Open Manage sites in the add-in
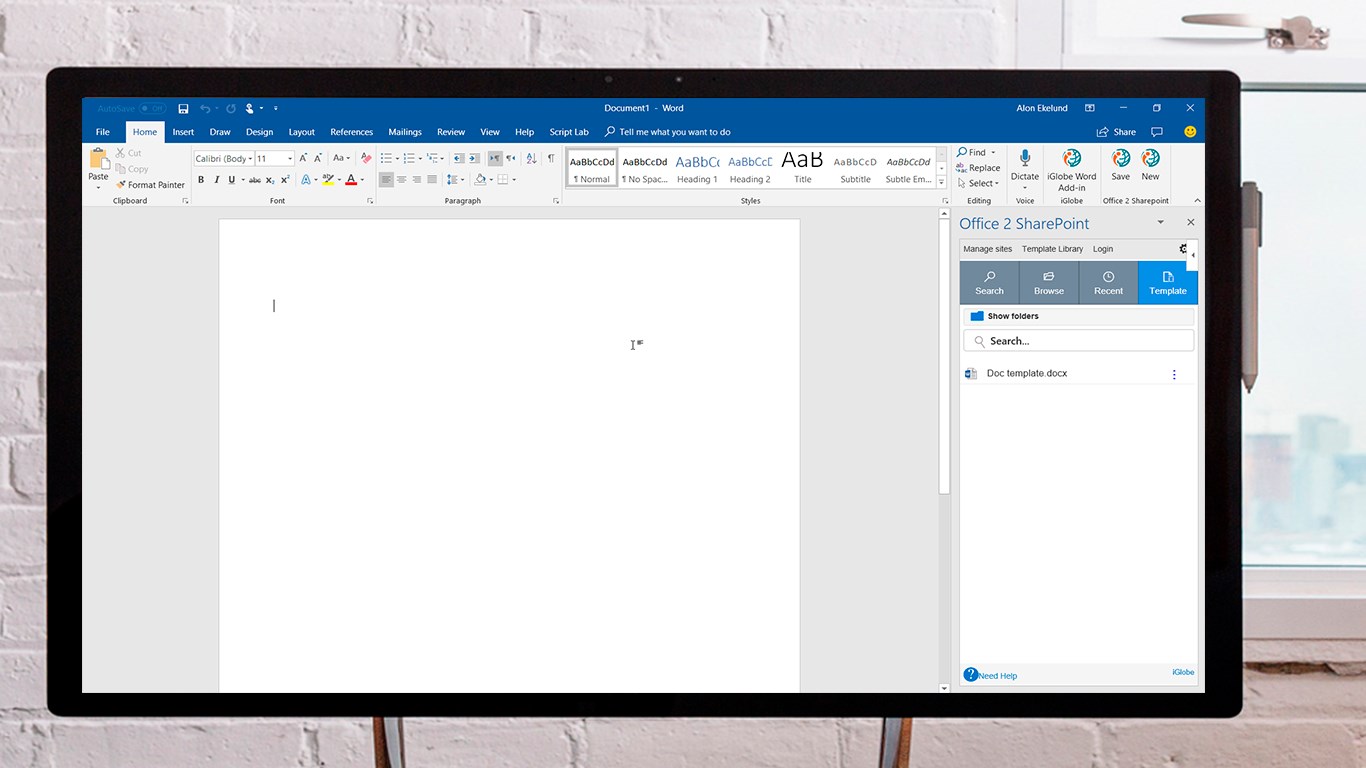The height and width of the screenshot is (768, 1366). point(988,249)
